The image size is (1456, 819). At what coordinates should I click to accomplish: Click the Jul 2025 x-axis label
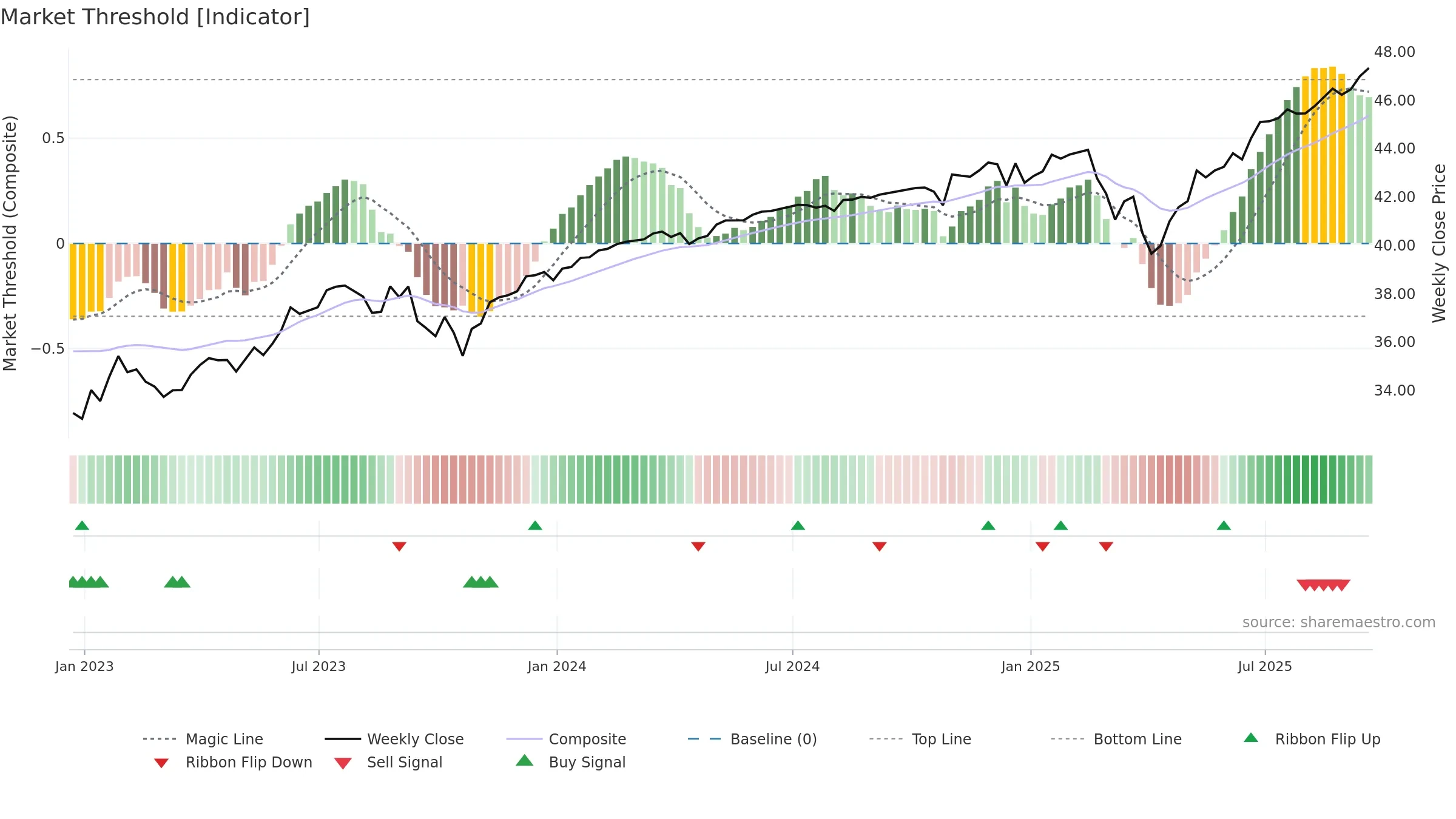tap(1265, 666)
